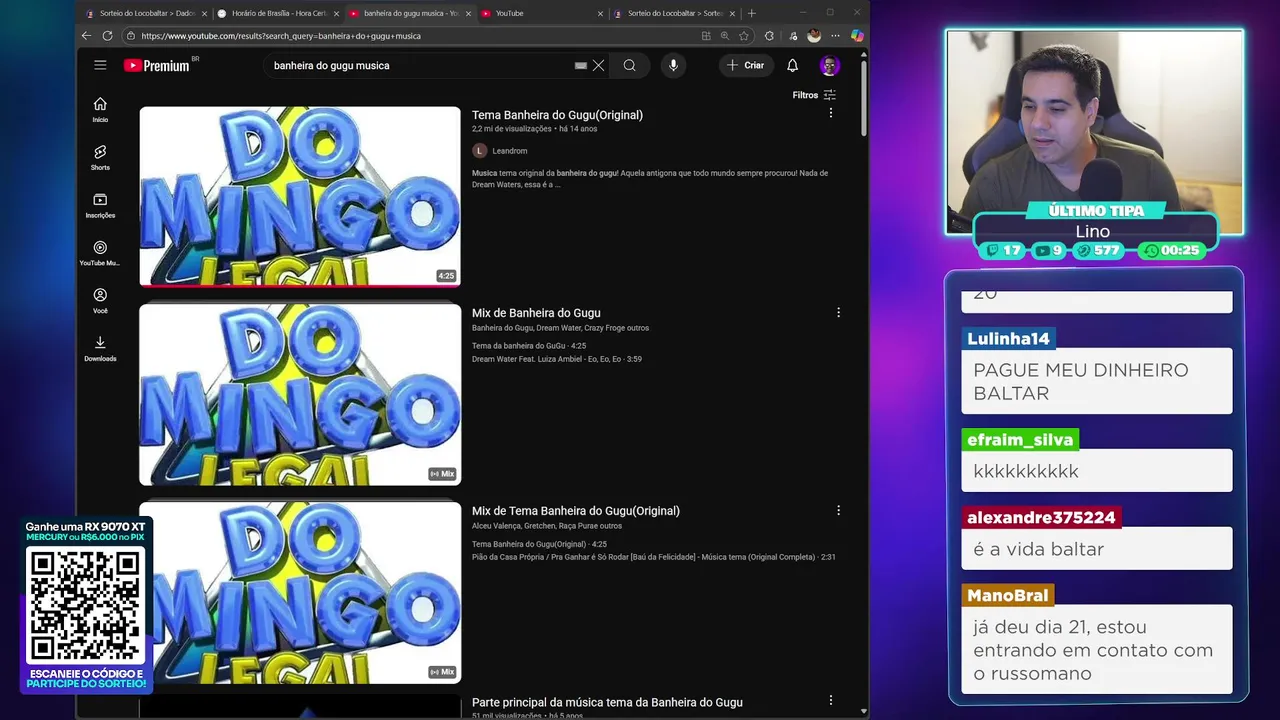Viewport: 1280px width, 720px height.
Task: Click the zoom magnifier in address bar
Action: [x=725, y=36]
